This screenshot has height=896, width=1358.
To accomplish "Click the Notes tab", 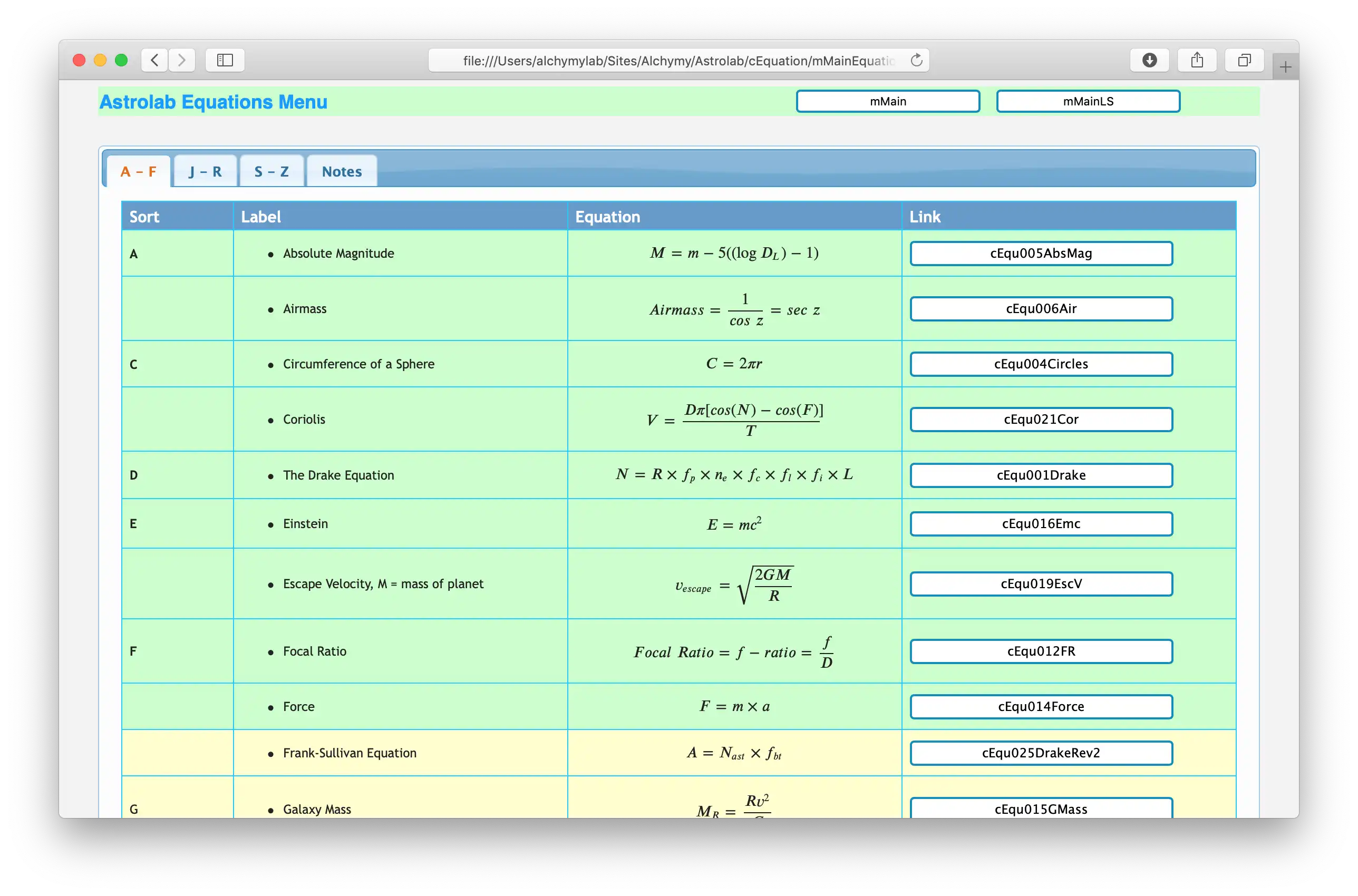I will [x=342, y=171].
